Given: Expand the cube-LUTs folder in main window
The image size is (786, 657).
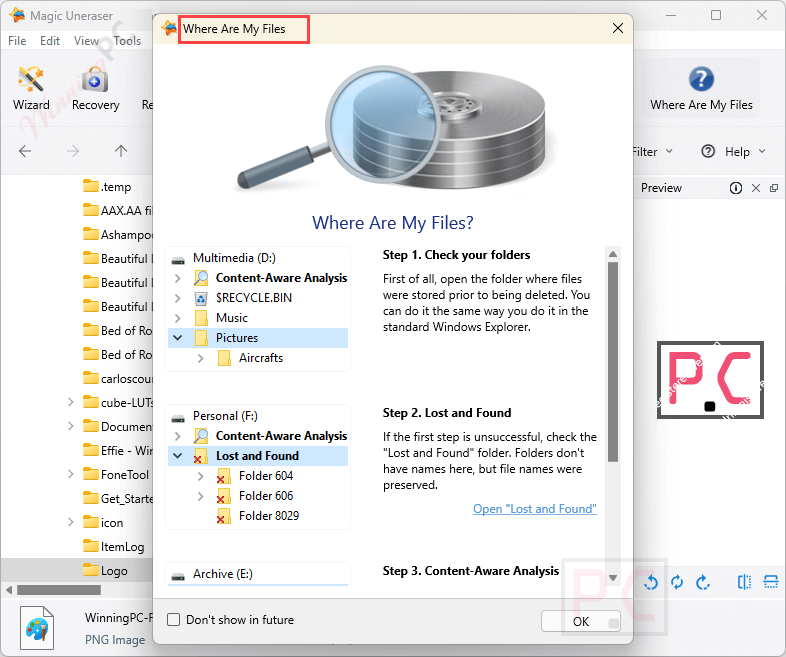Looking at the screenshot, I should coord(71,402).
